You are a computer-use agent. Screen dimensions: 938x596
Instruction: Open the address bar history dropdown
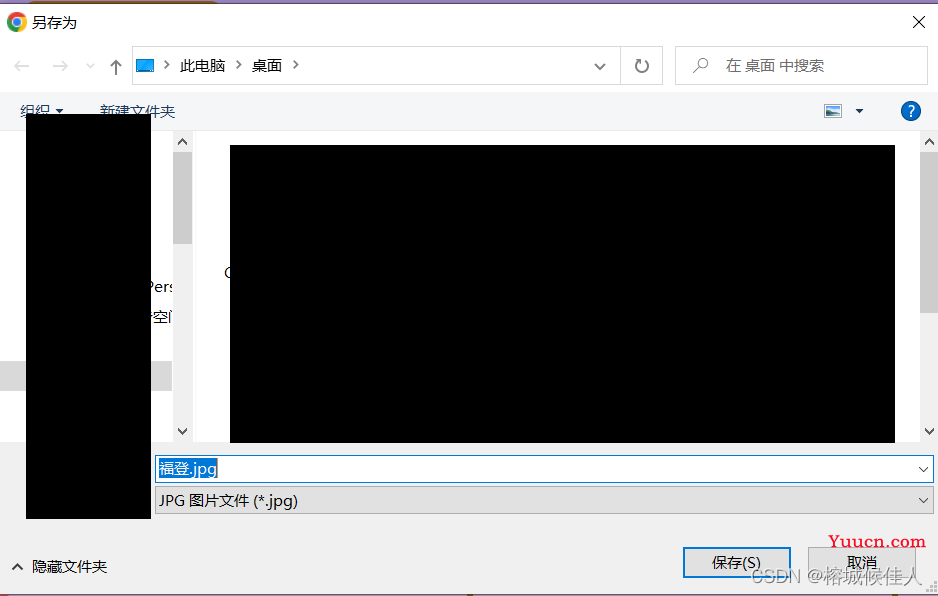pos(599,66)
